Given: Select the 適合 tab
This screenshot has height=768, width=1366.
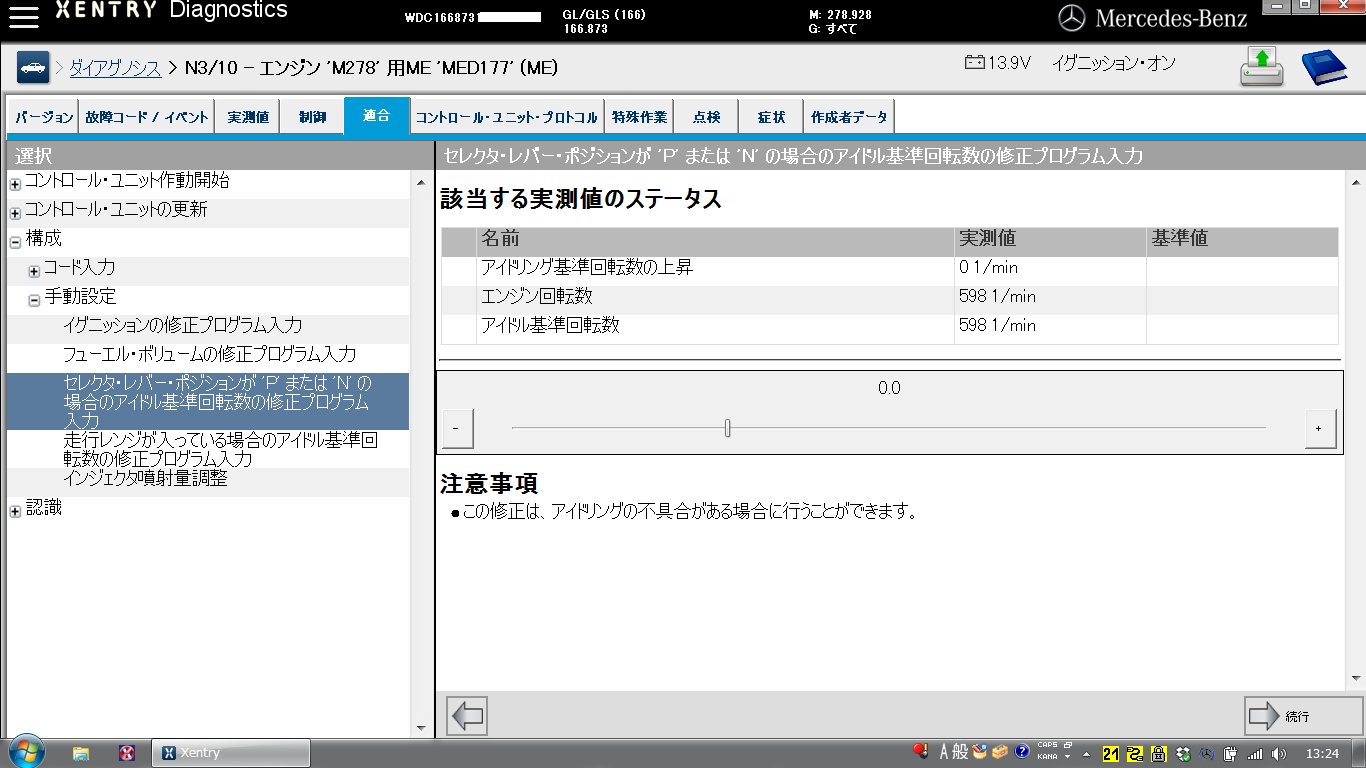Looking at the screenshot, I should pyautogui.click(x=377, y=116).
